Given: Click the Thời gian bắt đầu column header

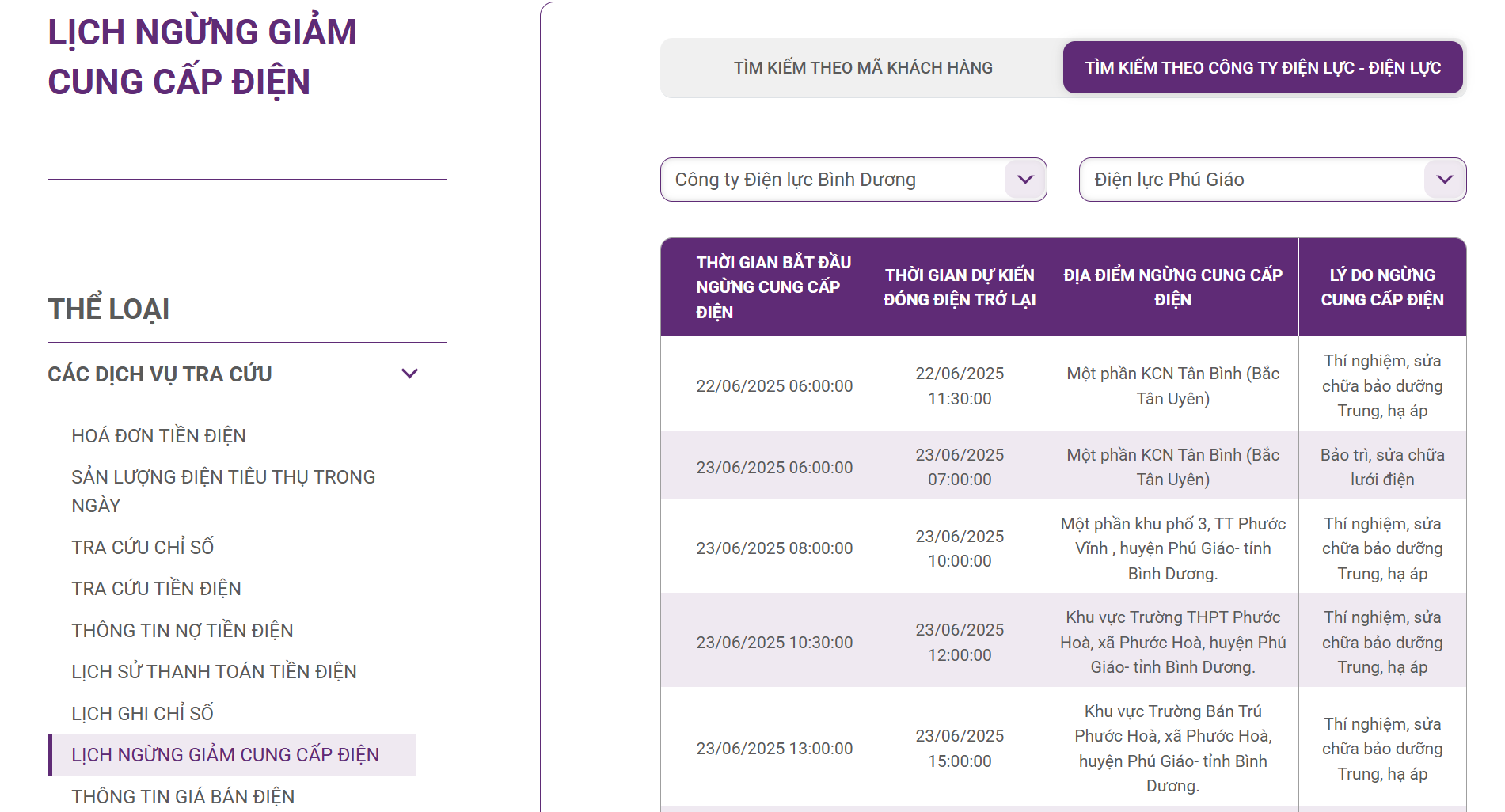Looking at the screenshot, I should [x=773, y=287].
